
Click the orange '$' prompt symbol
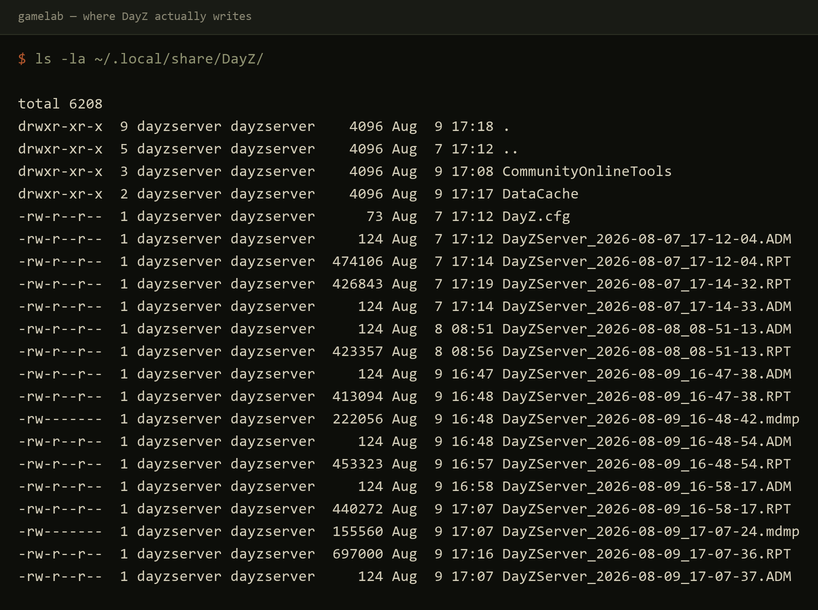pyautogui.click(x=22, y=58)
